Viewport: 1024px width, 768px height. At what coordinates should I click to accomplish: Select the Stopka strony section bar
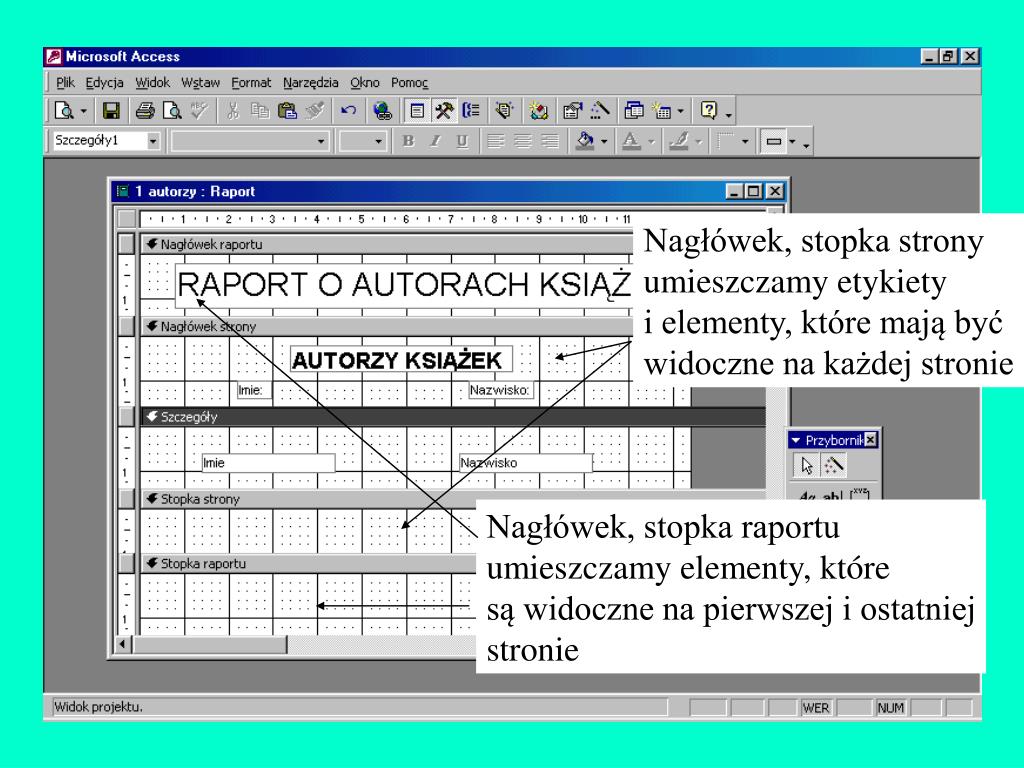pyautogui.click(x=453, y=499)
